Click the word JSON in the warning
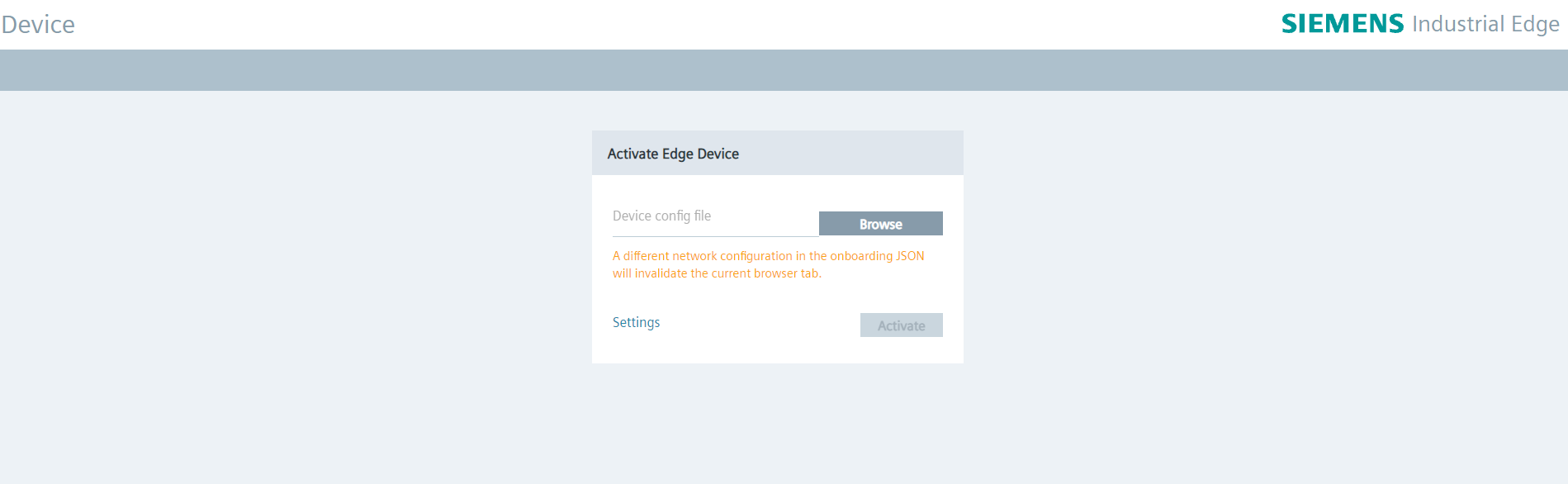The width and height of the screenshot is (1568, 484). [910, 256]
